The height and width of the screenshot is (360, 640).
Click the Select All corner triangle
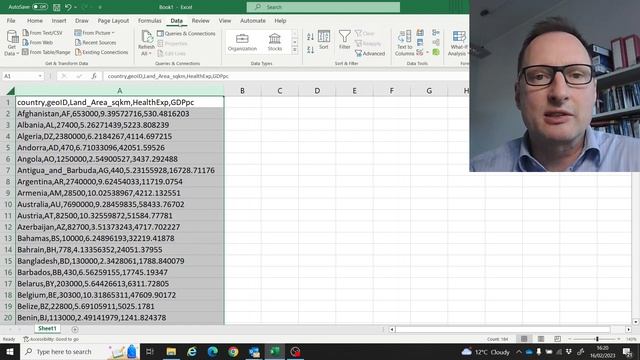click(11, 91)
